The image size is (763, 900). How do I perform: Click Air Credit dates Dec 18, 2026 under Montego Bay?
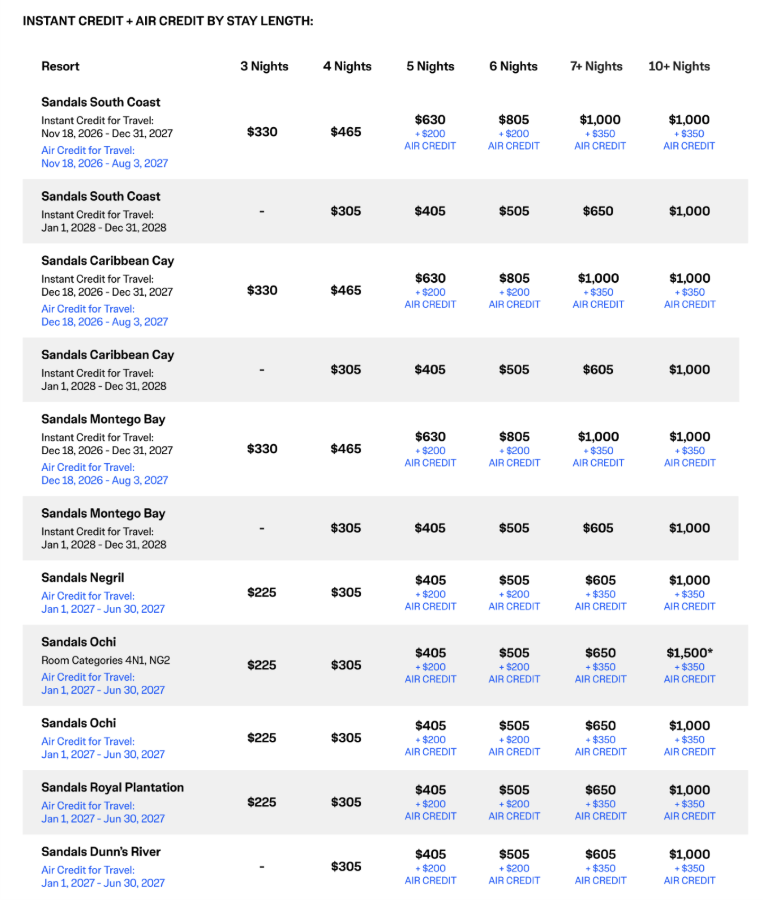pos(104,480)
